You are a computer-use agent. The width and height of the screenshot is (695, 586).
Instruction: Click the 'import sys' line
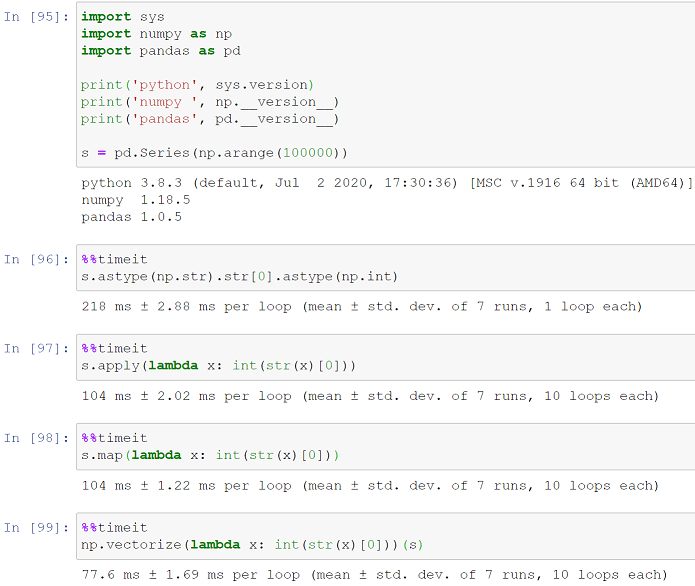click(x=123, y=17)
